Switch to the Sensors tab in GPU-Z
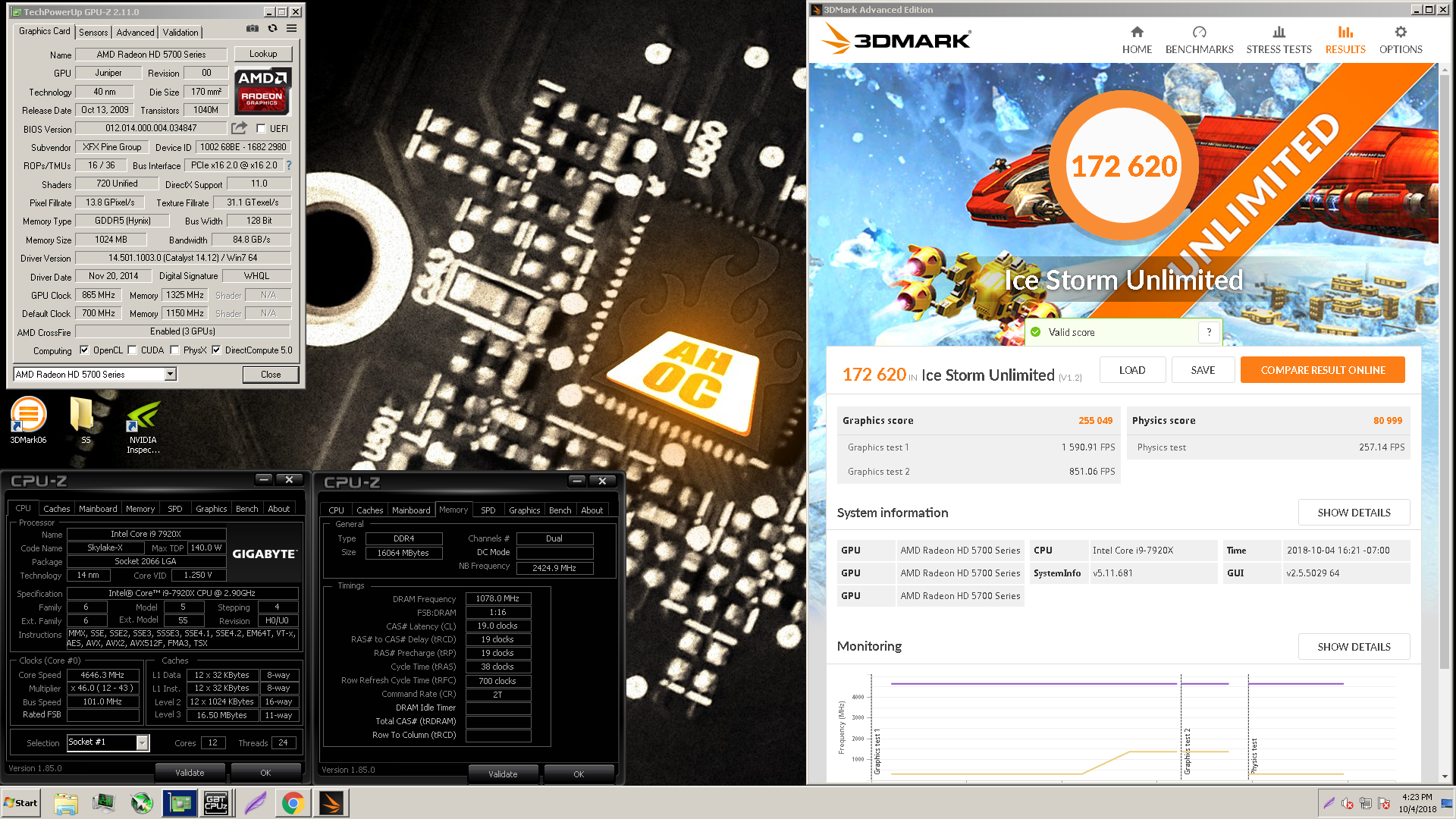Viewport: 1456px width, 819px height. click(93, 33)
